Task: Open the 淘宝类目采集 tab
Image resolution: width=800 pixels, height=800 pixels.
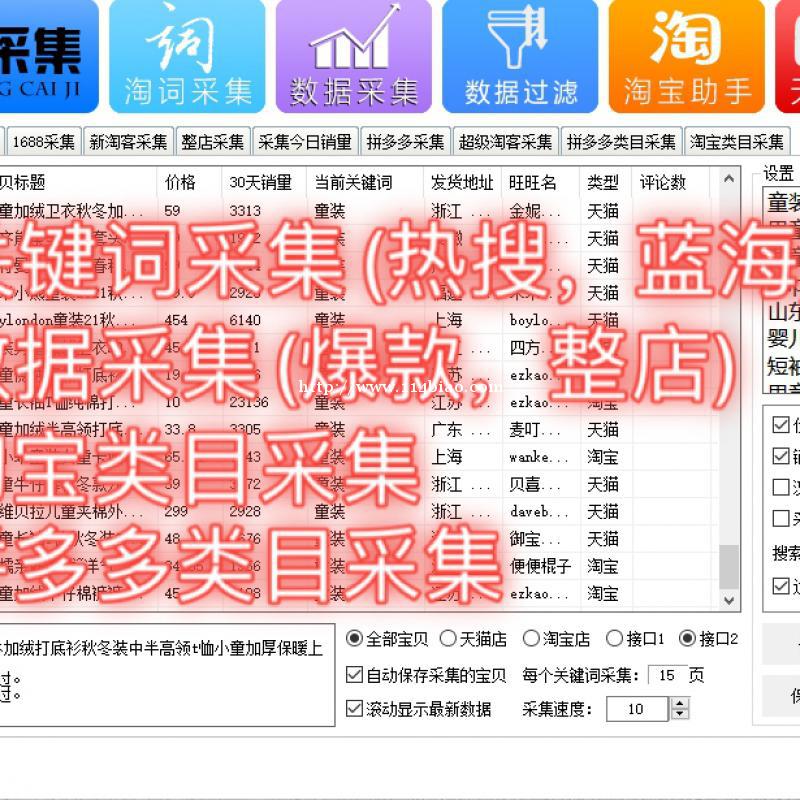Action: pyautogui.click(x=737, y=141)
